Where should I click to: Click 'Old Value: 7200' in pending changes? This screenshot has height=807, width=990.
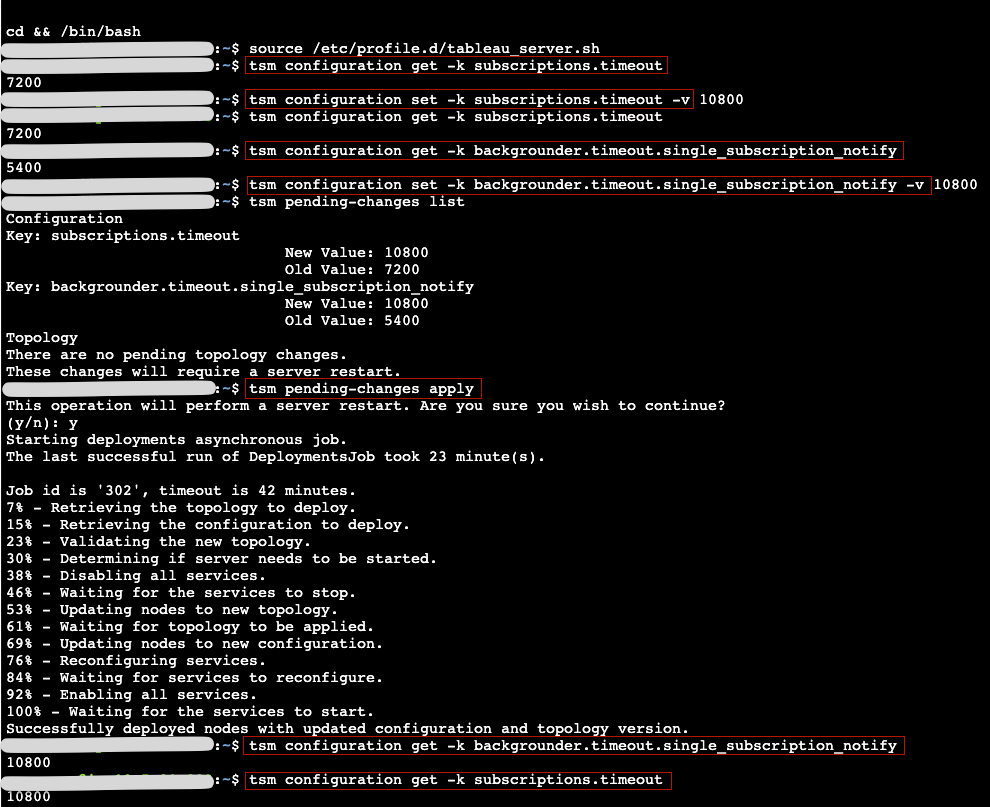pyautogui.click(x=352, y=269)
